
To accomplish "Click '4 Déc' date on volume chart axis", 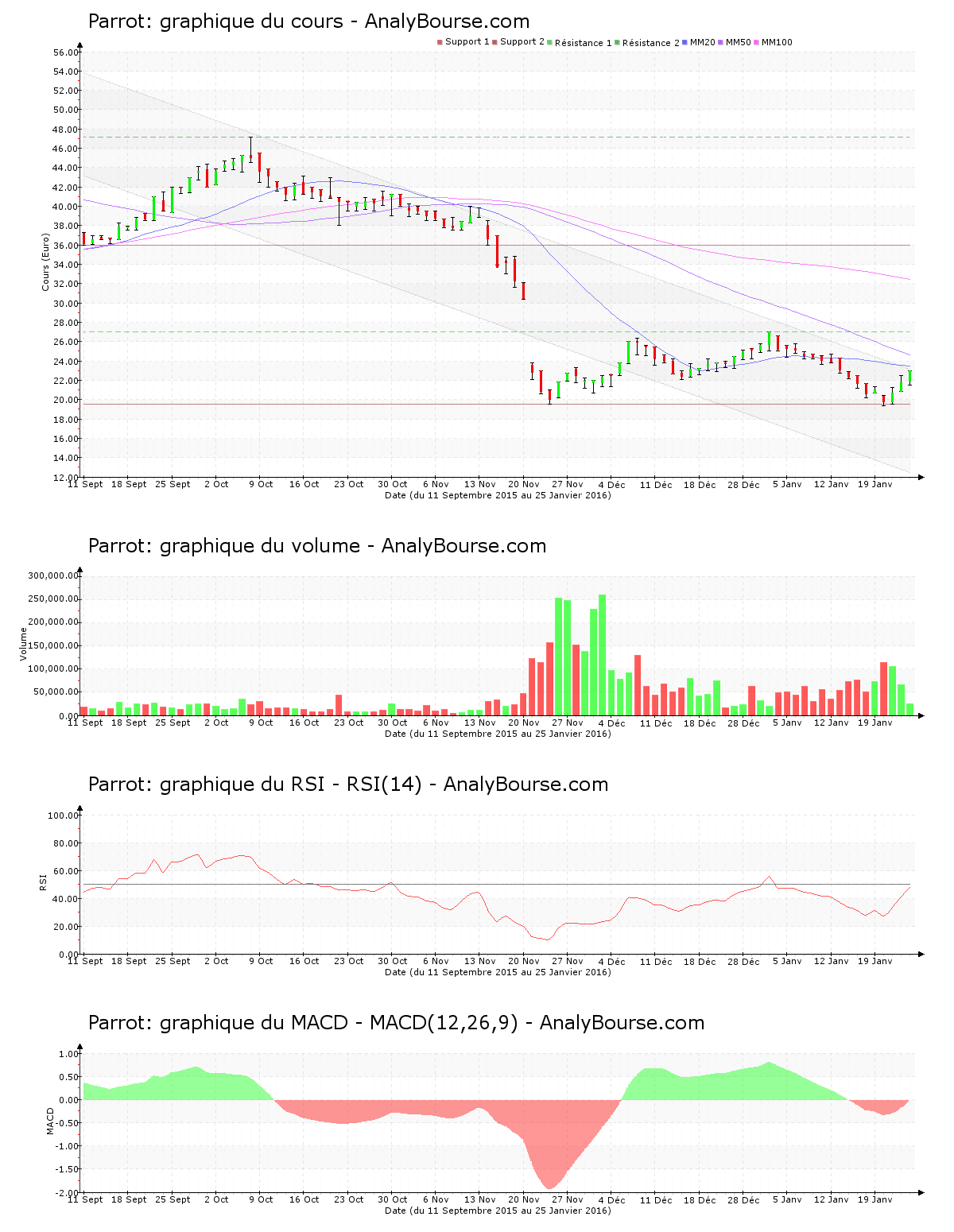I will pyautogui.click(x=611, y=723).
